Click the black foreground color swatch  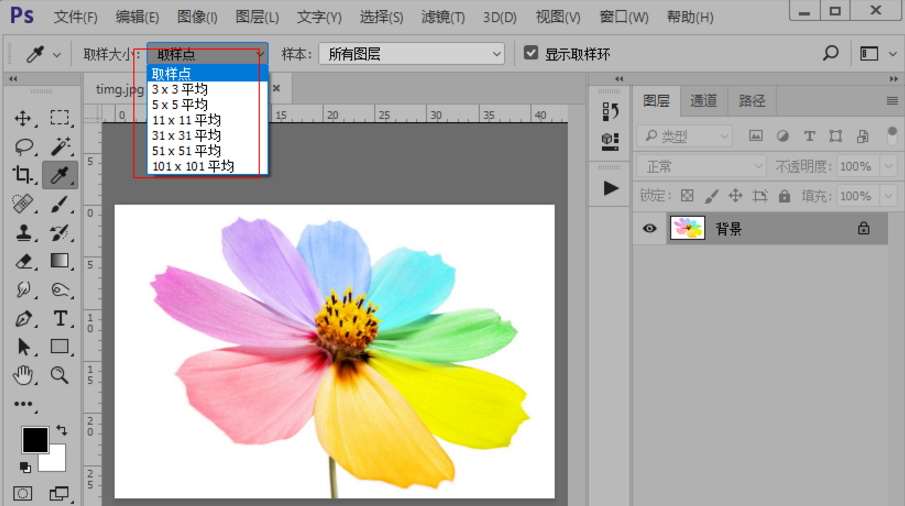pyautogui.click(x=35, y=439)
